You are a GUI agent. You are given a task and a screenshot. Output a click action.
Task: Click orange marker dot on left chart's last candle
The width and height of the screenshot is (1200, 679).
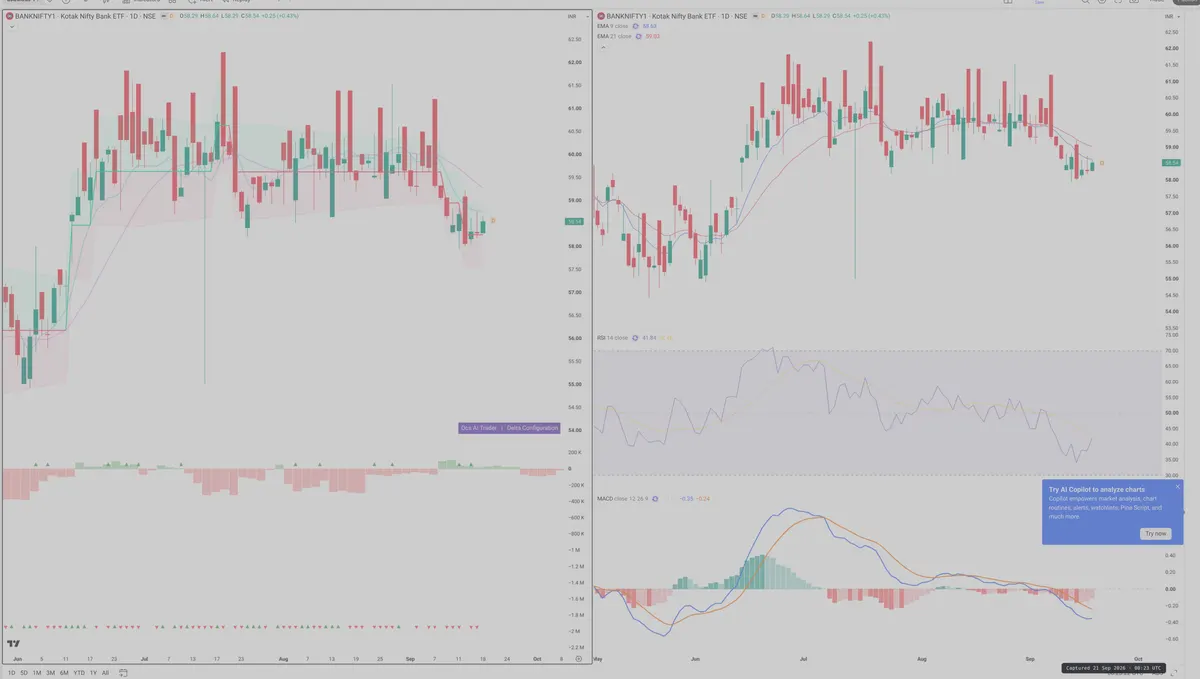(x=493, y=220)
